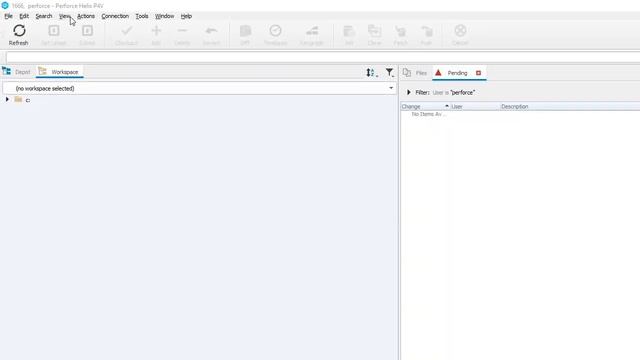Click the Submit toolbar icon
The height and width of the screenshot is (360, 640).
87,31
